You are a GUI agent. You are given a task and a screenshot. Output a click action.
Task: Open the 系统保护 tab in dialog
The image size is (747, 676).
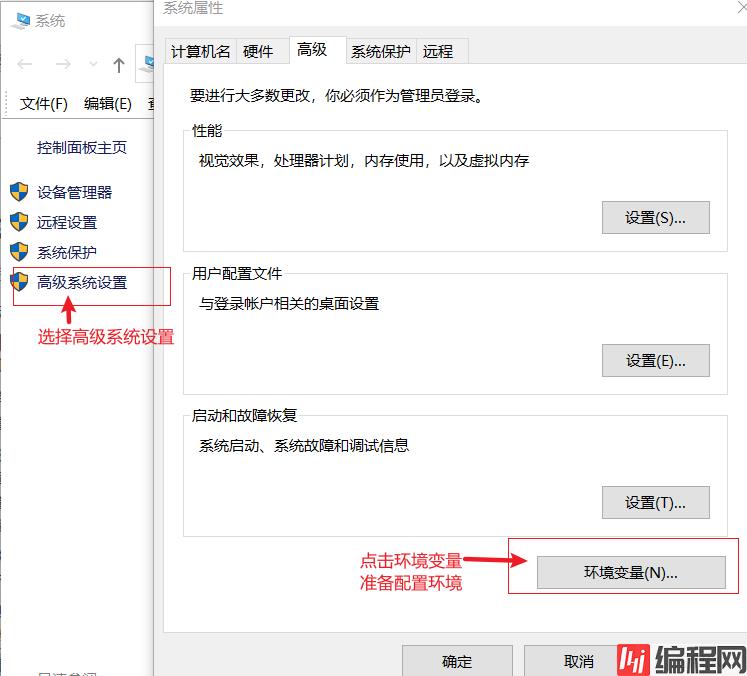coord(380,51)
